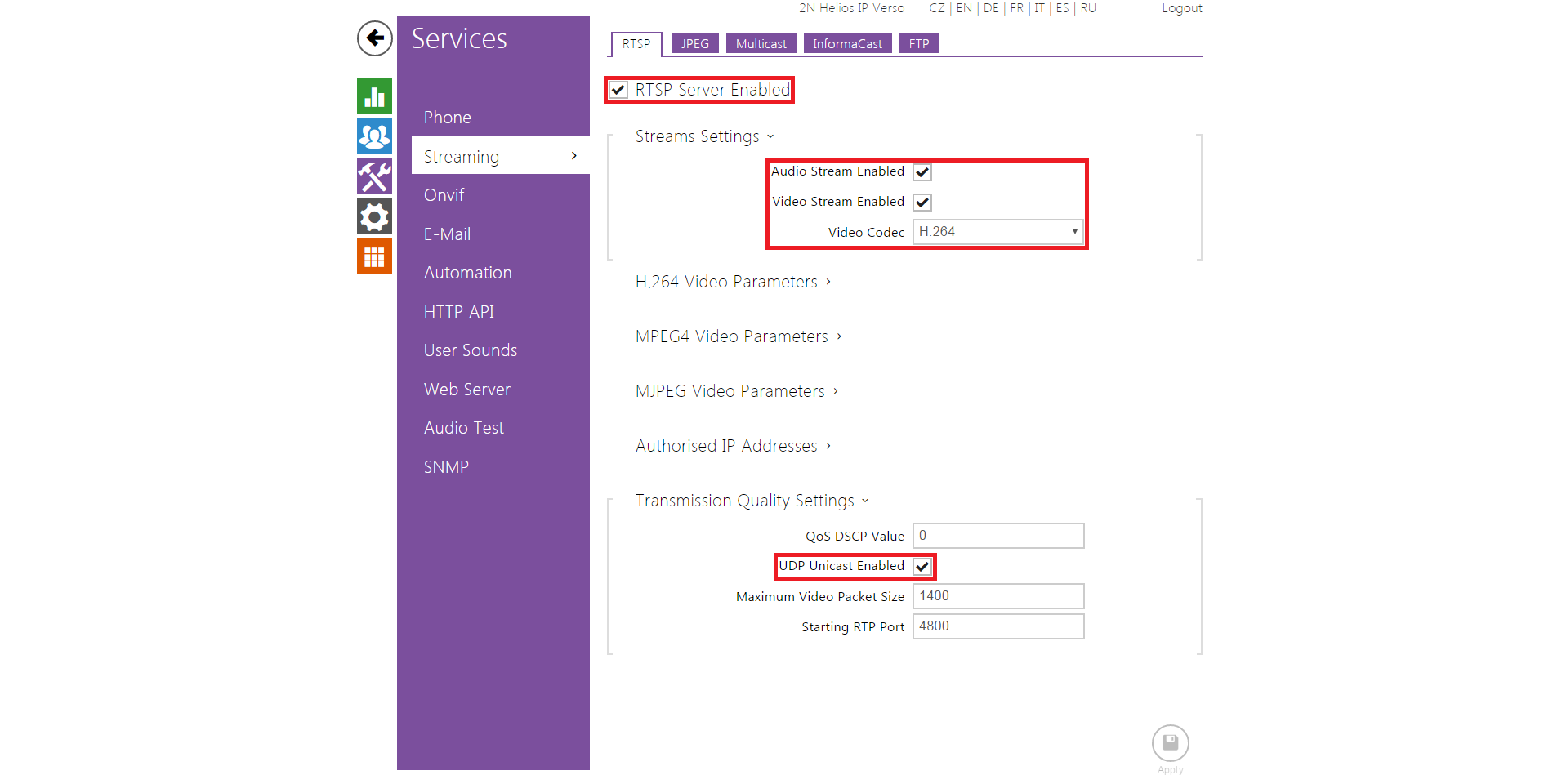1553x784 pixels.
Task: Click the back arrow icon
Action: 374,38
